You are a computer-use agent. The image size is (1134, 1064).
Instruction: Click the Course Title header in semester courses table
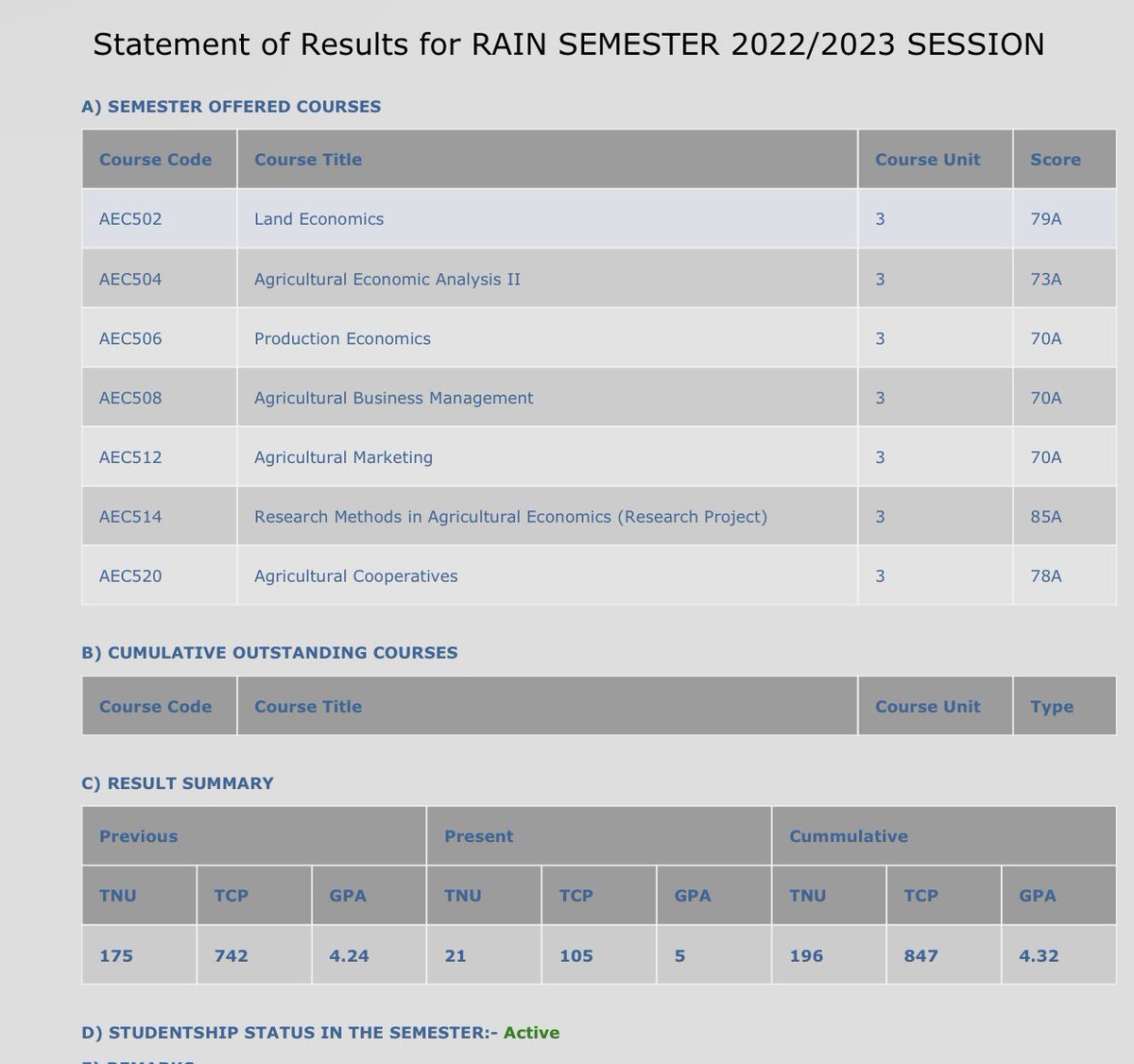pos(308,160)
